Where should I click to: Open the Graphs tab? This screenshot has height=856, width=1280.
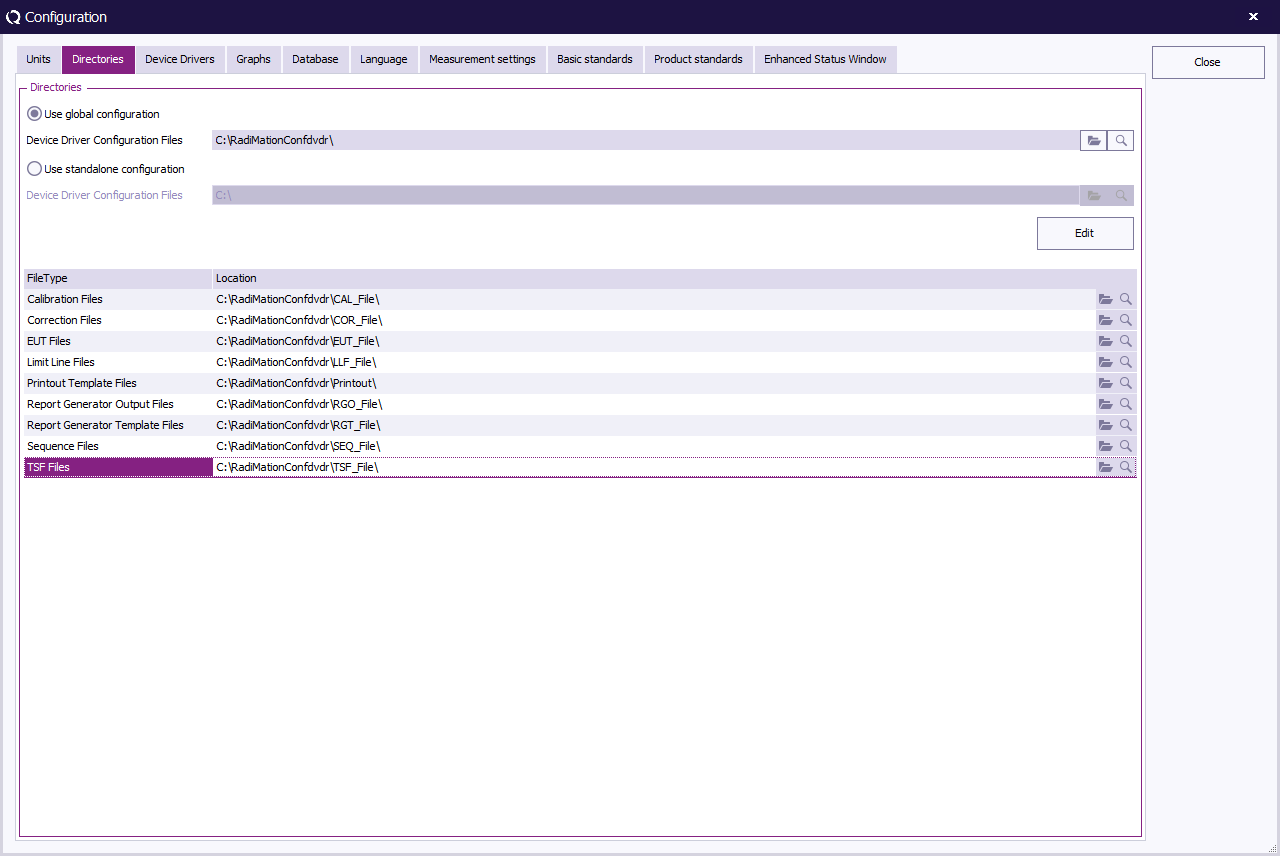(x=254, y=59)
